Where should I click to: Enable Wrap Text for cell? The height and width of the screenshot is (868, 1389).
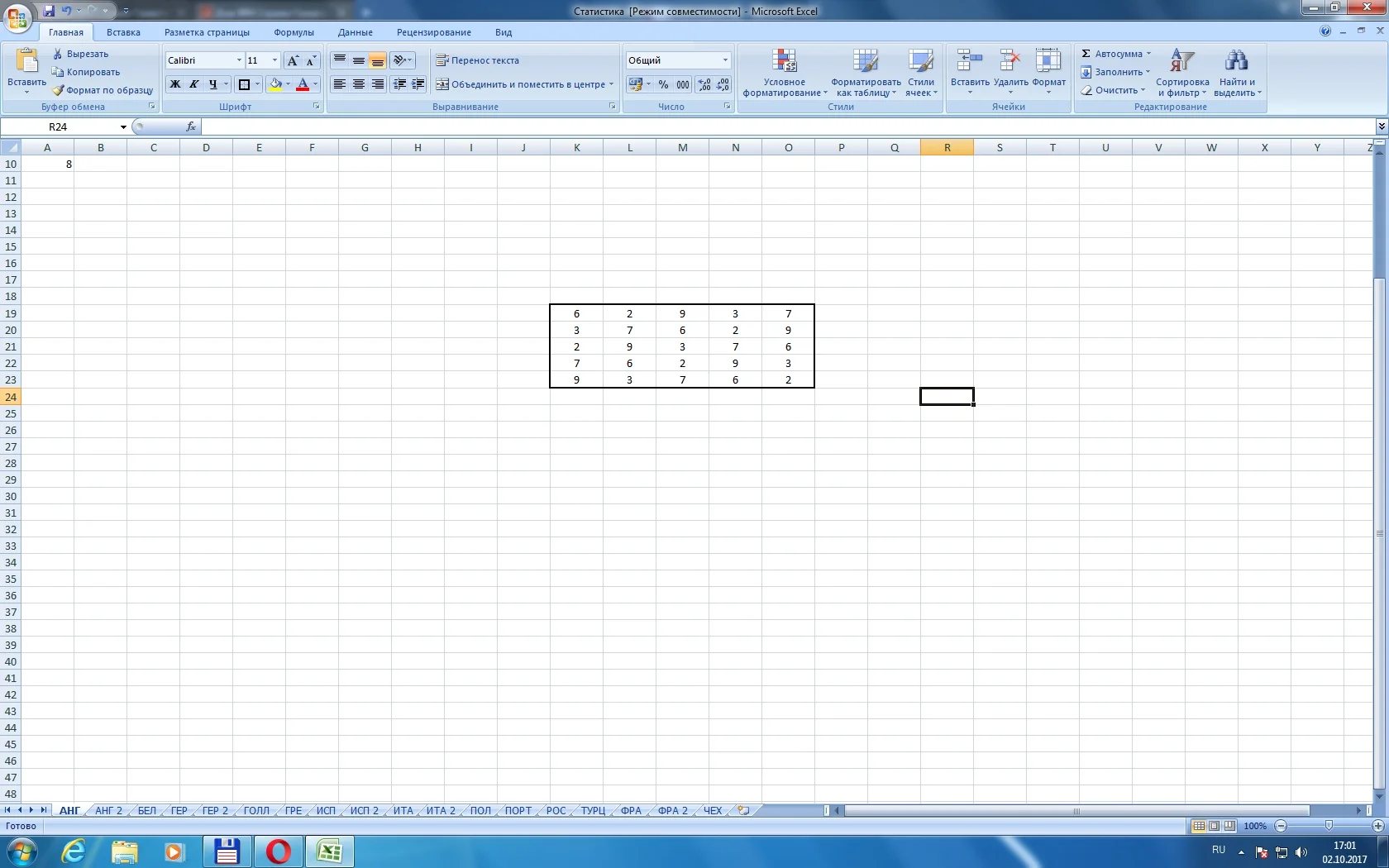pos(477,60)
